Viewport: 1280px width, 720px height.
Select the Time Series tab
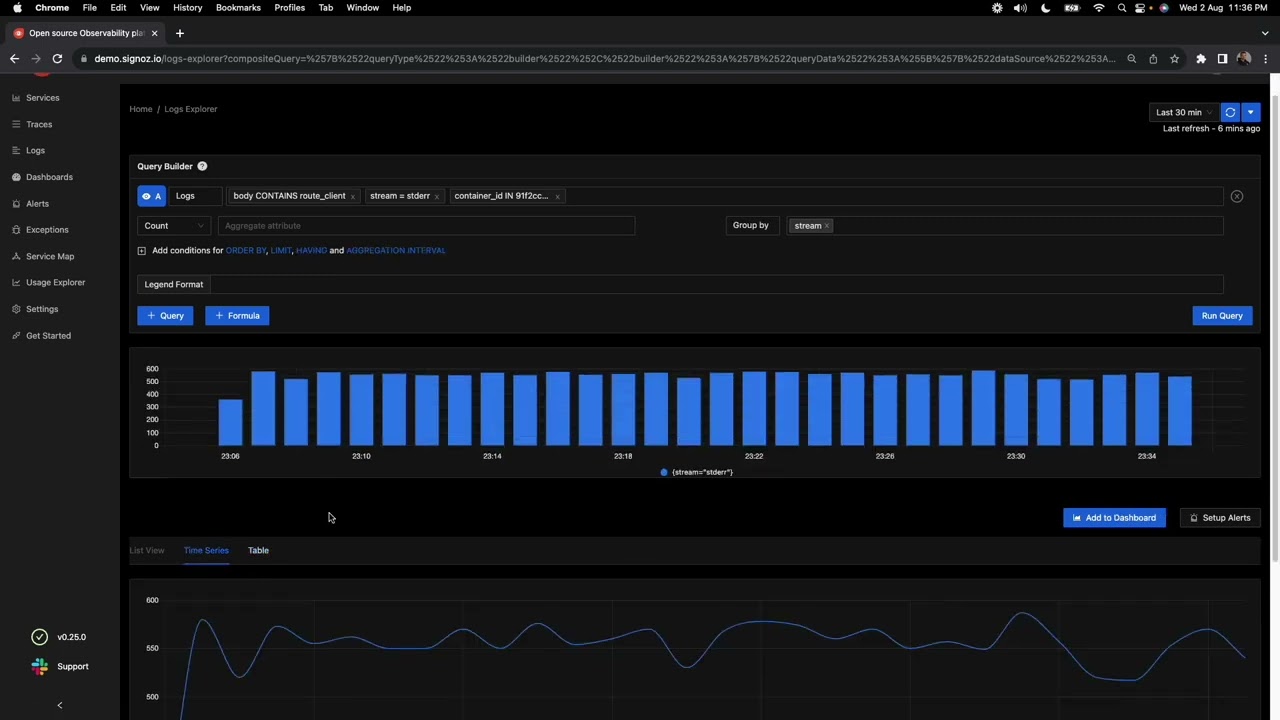coord(206,550)
